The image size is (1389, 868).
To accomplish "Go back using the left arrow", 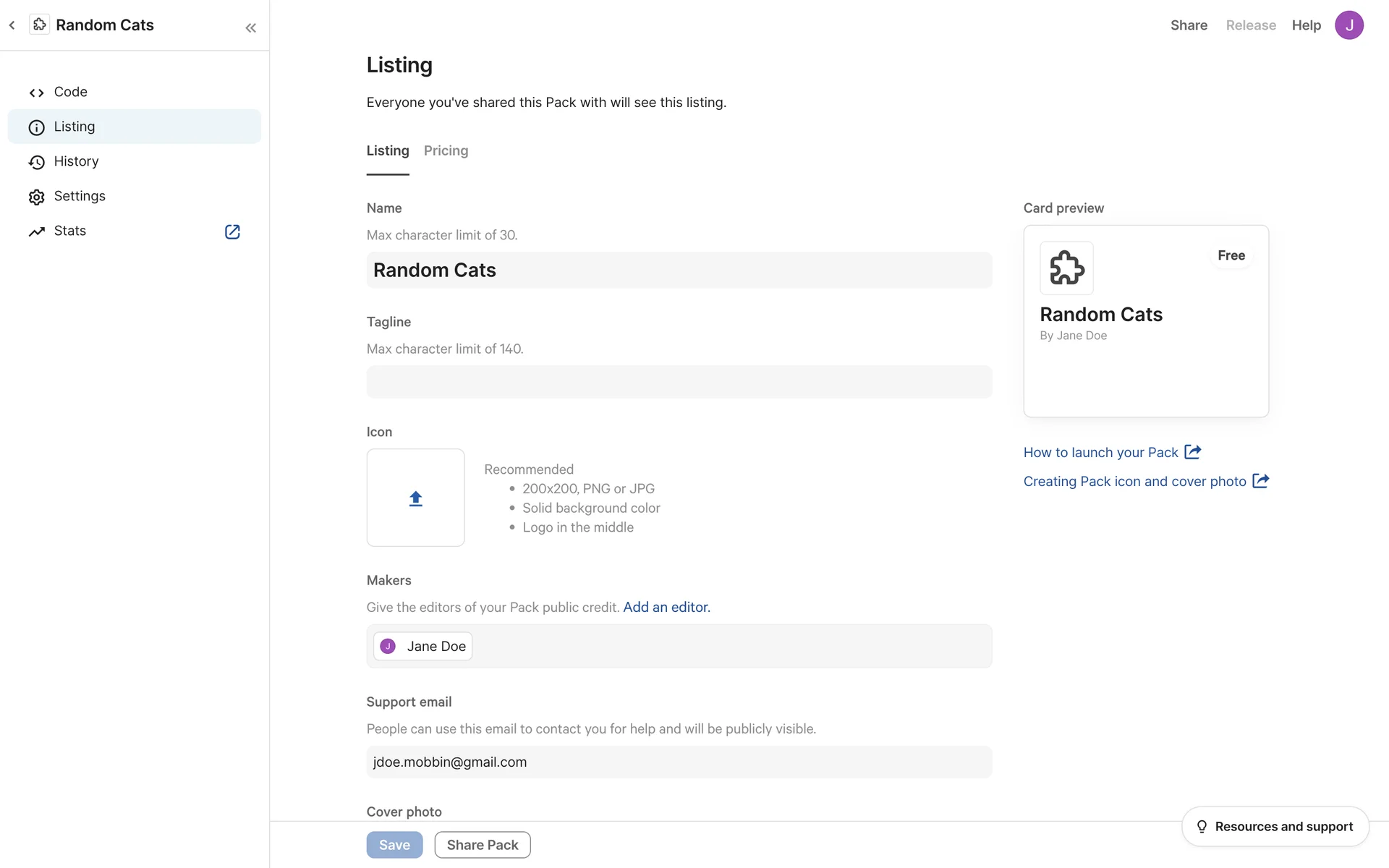I will [x=12, y=25].
